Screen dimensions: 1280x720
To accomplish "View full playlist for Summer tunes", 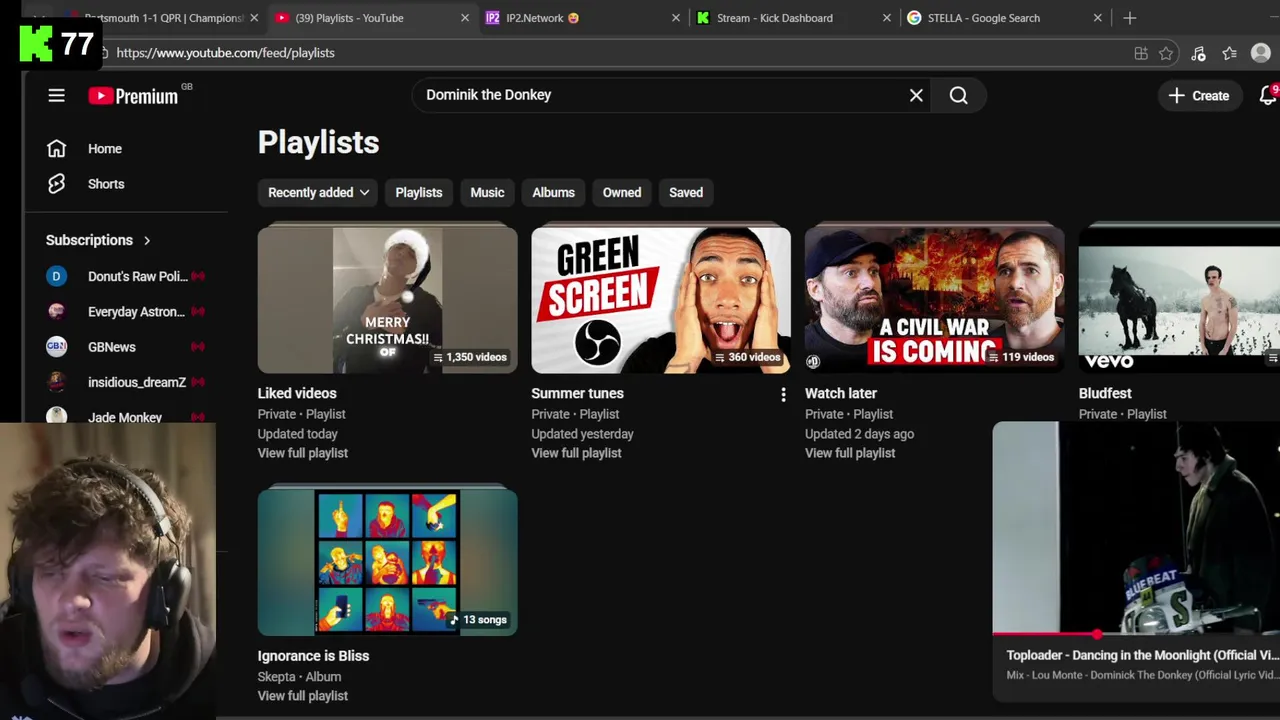I will tap(576, 453).
